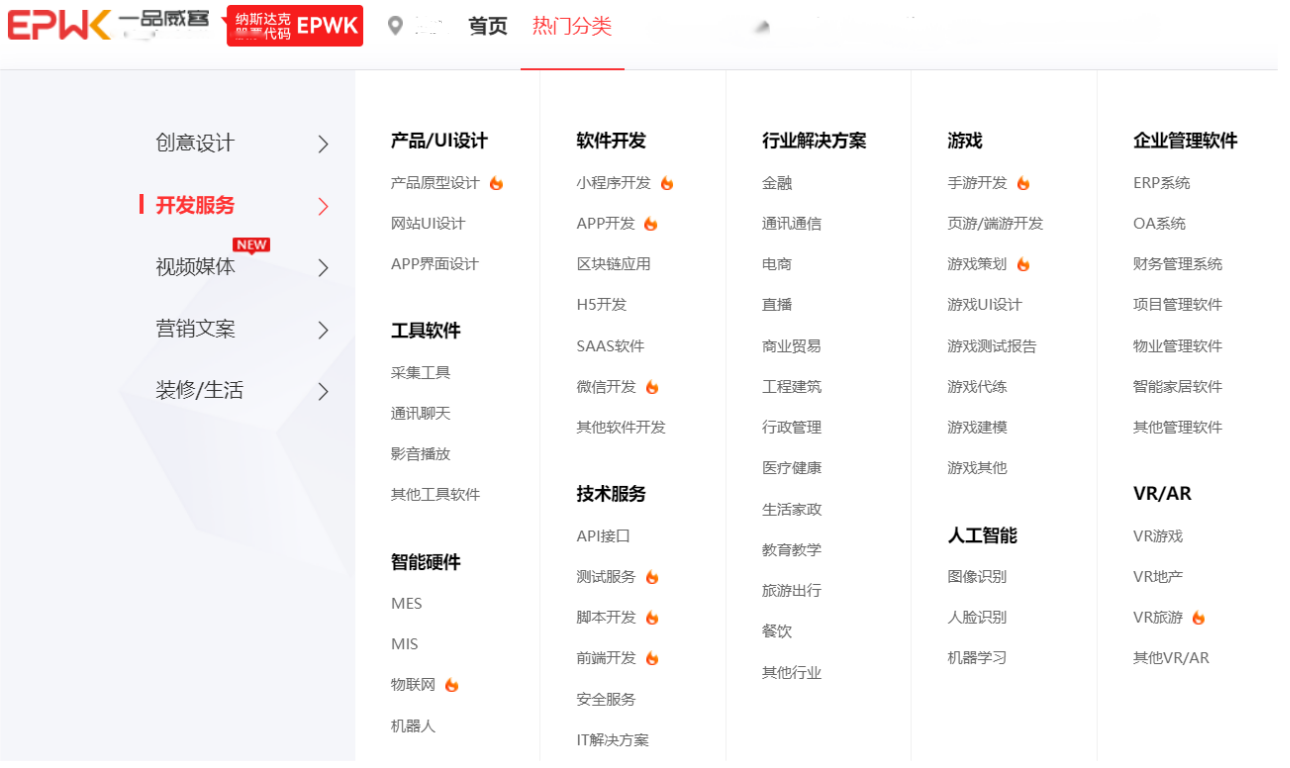This screenshot has width=1290, height=768.
Task: Click the 测试服务 entry
Action: tap(607, 577)
